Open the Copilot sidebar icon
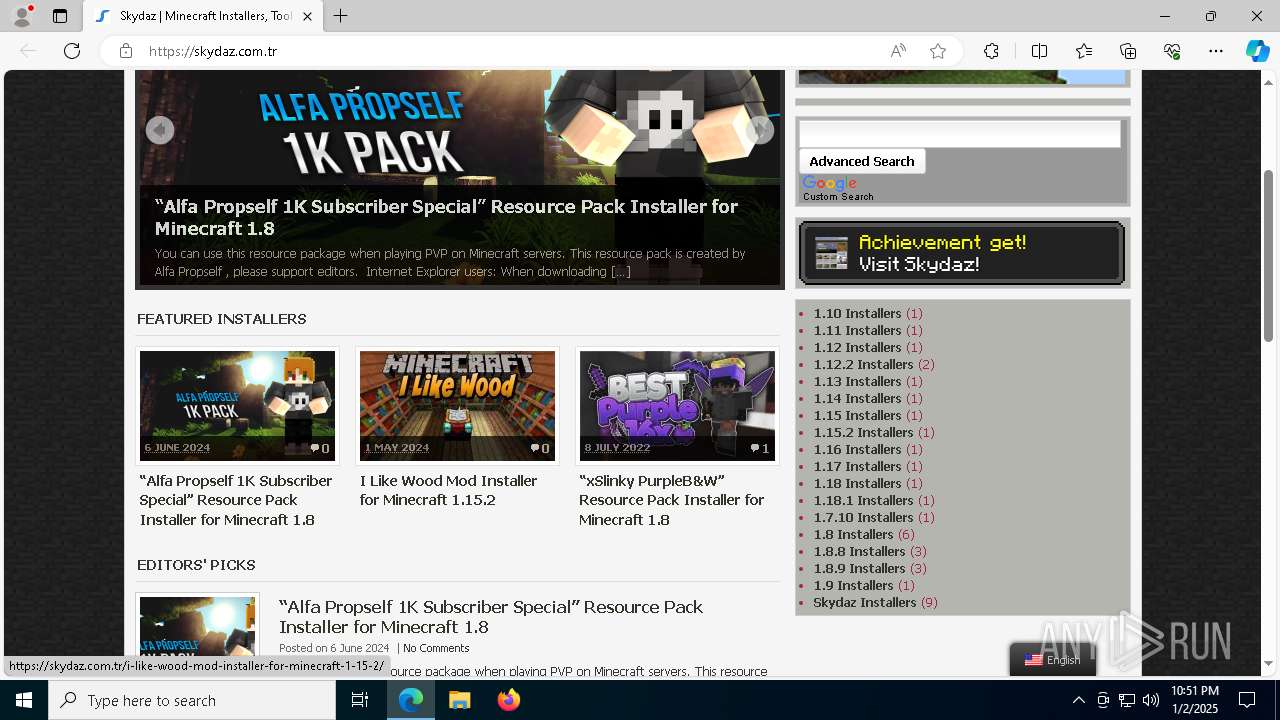This screenshot has width=1280, height=720. click(1257, 51)
